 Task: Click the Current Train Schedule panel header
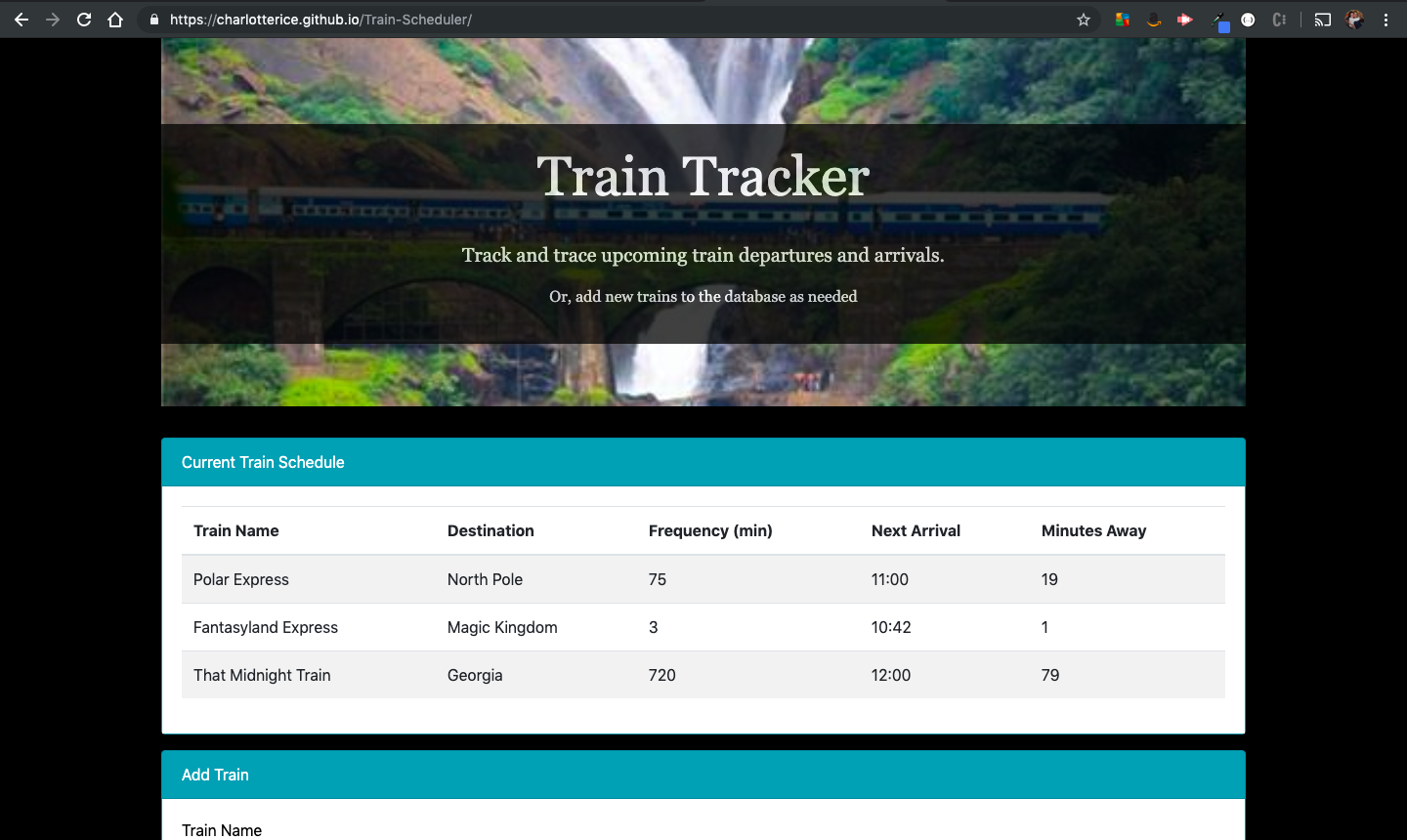(703, 462)
